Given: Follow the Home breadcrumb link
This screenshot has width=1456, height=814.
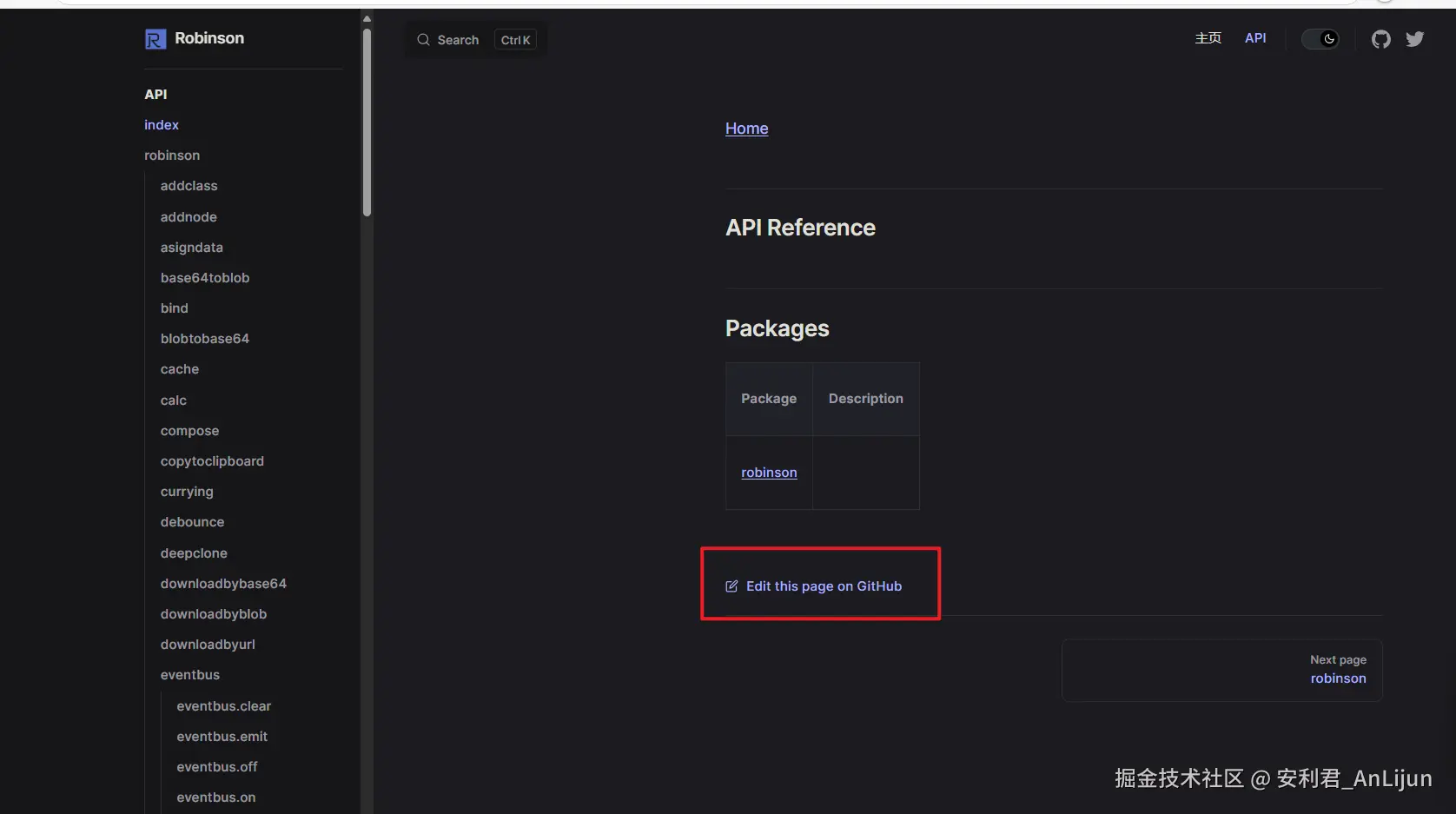Looking at the screenshot, I should [x=746, y=129].
